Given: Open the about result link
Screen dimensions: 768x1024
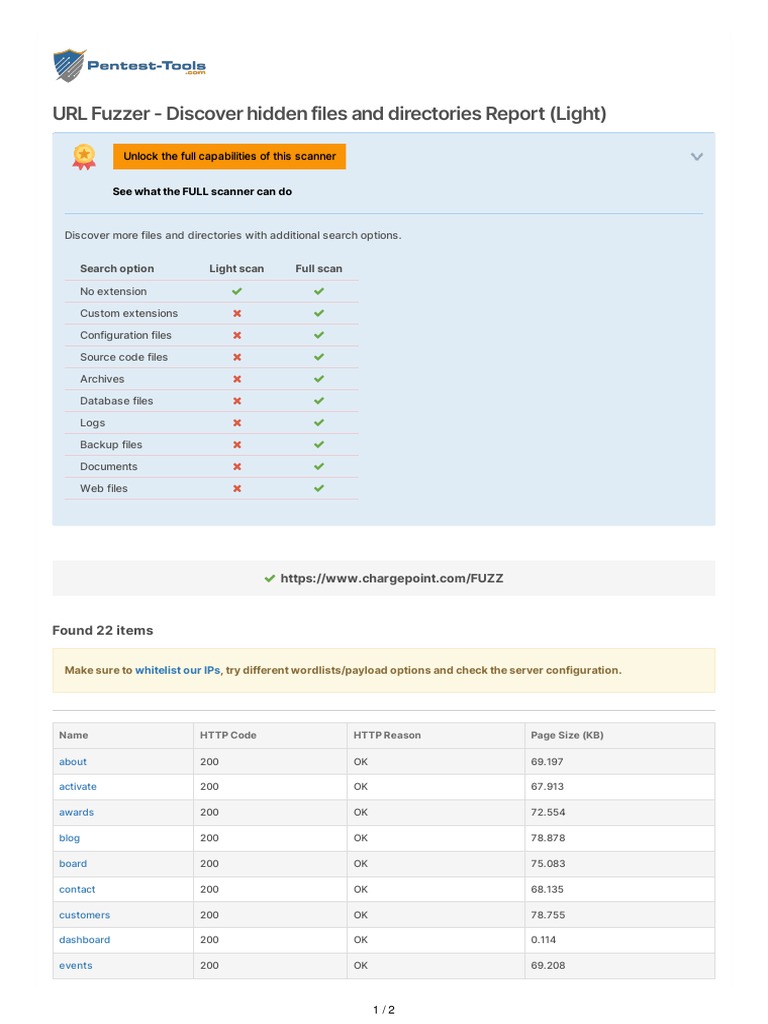Looking at the screenshot, I should 73,761.
